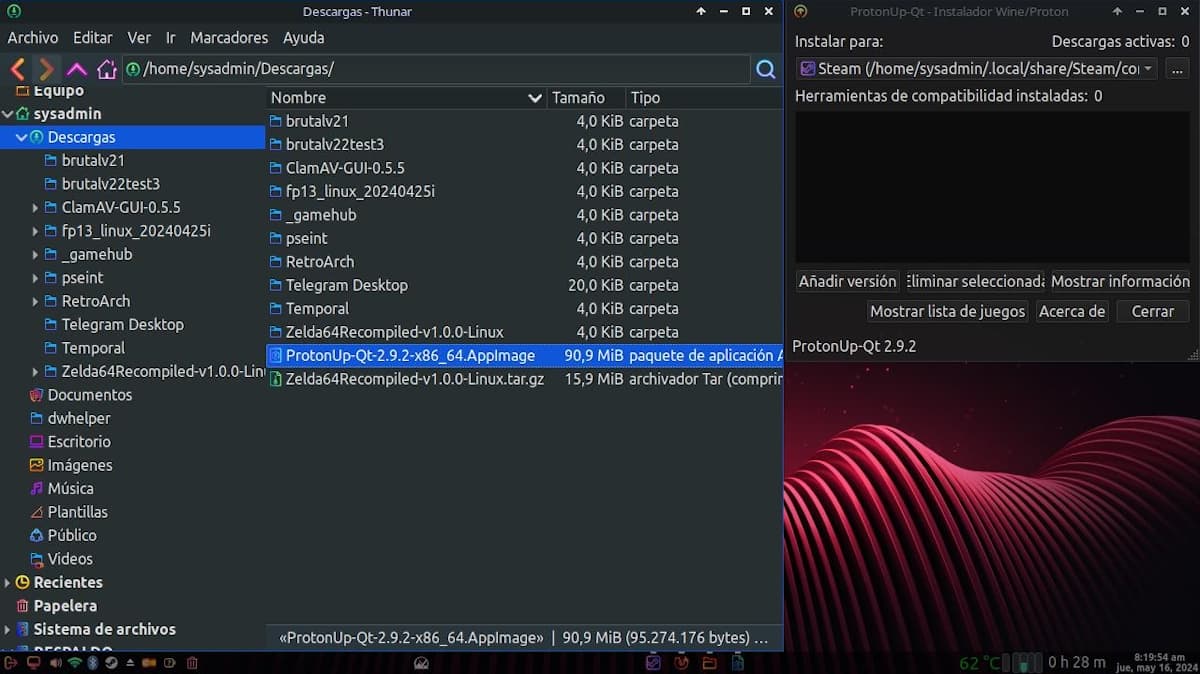The image size is (1200, 674).
Task: Collapse the Descargas tree node
Action: click(x=21, y=137)
